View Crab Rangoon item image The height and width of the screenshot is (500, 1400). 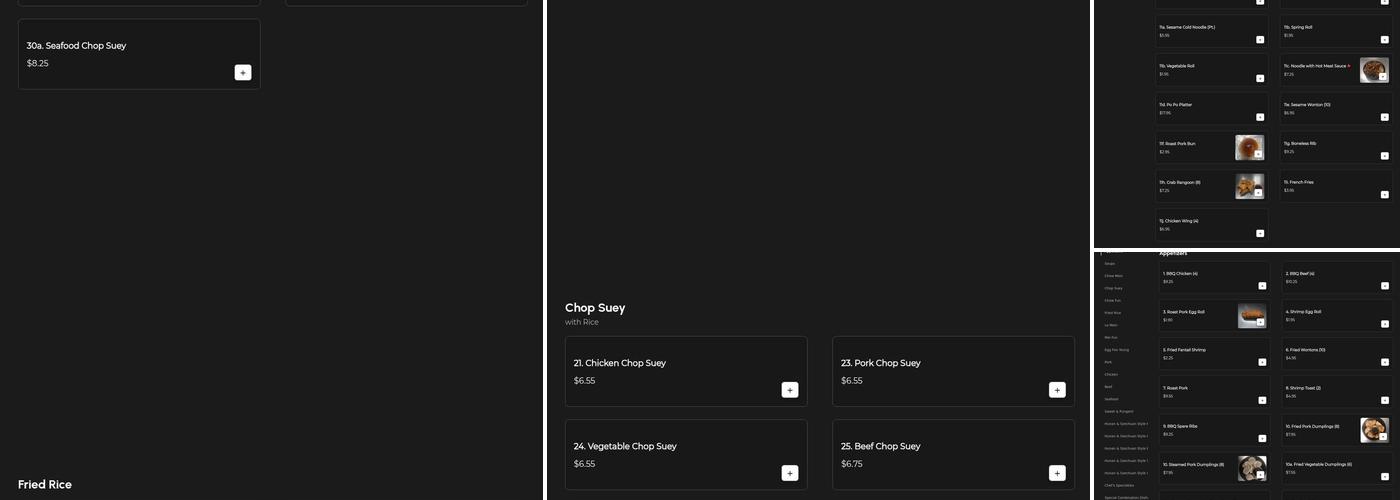(x=1249, y=186)
